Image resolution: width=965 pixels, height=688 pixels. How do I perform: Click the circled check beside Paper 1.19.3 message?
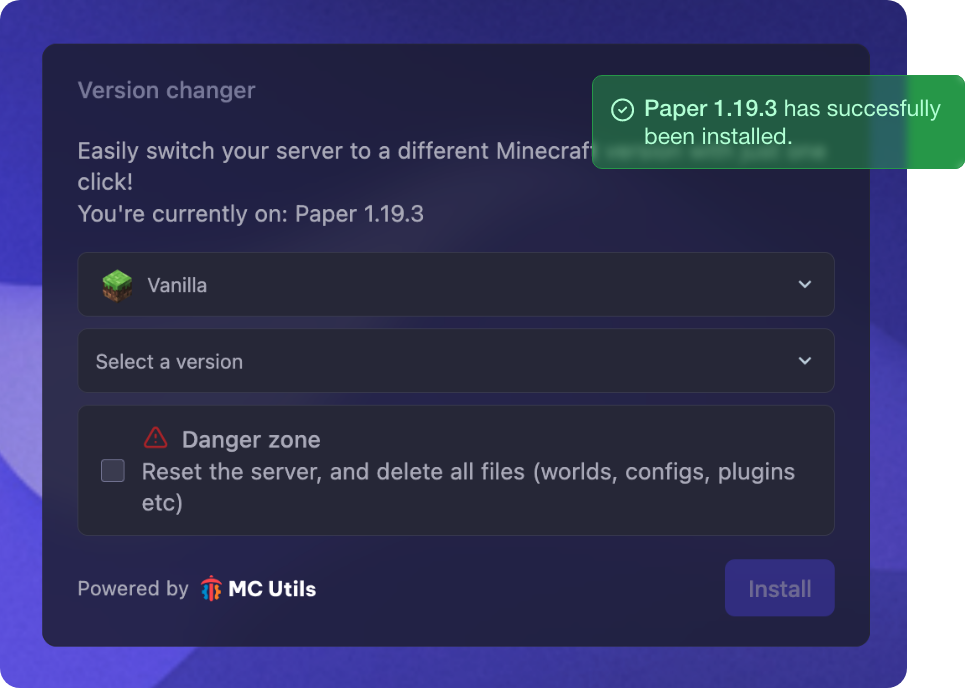(624, 109)
